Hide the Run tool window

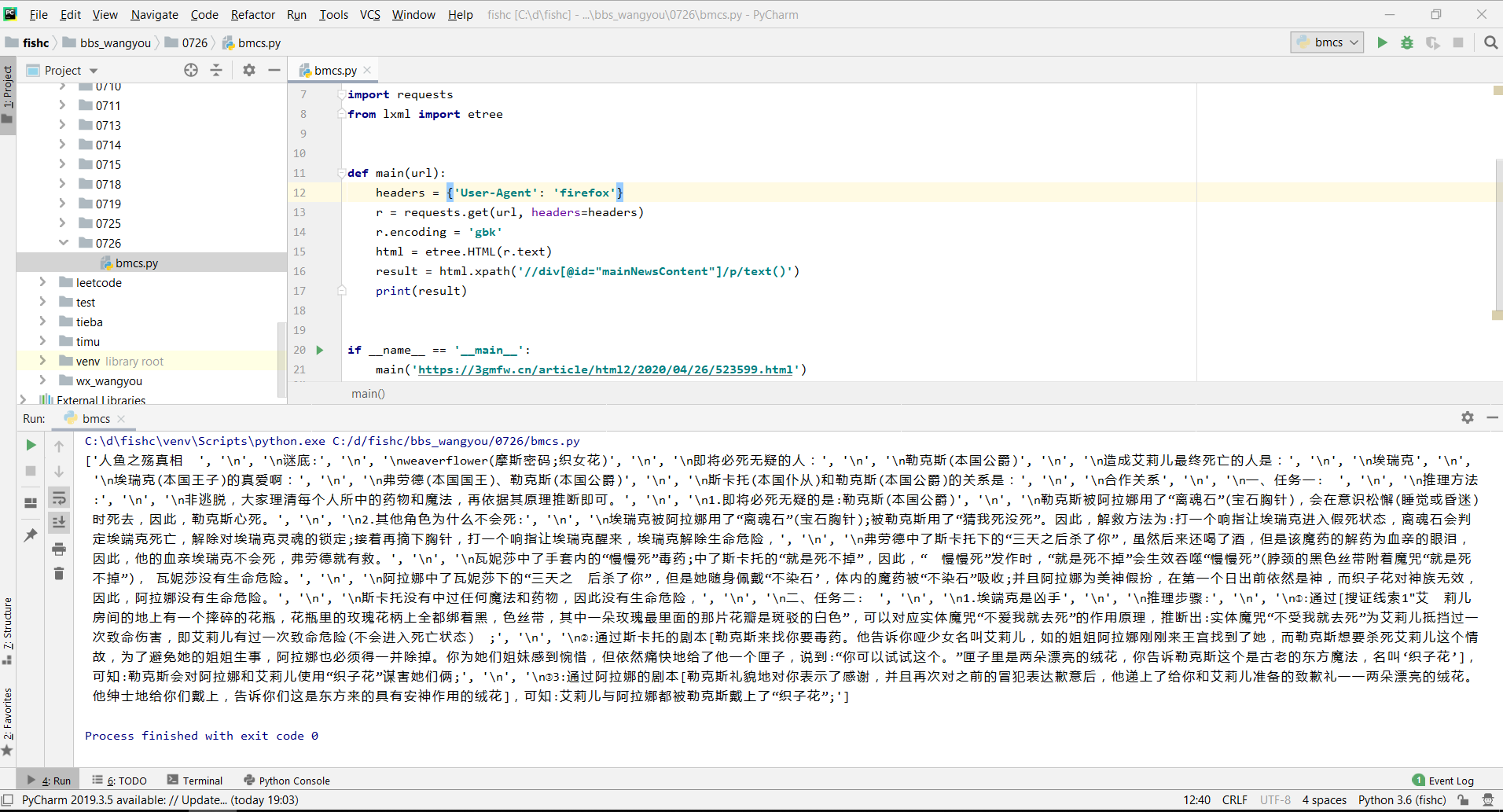pyautogui.click(x=1492, y=417)
